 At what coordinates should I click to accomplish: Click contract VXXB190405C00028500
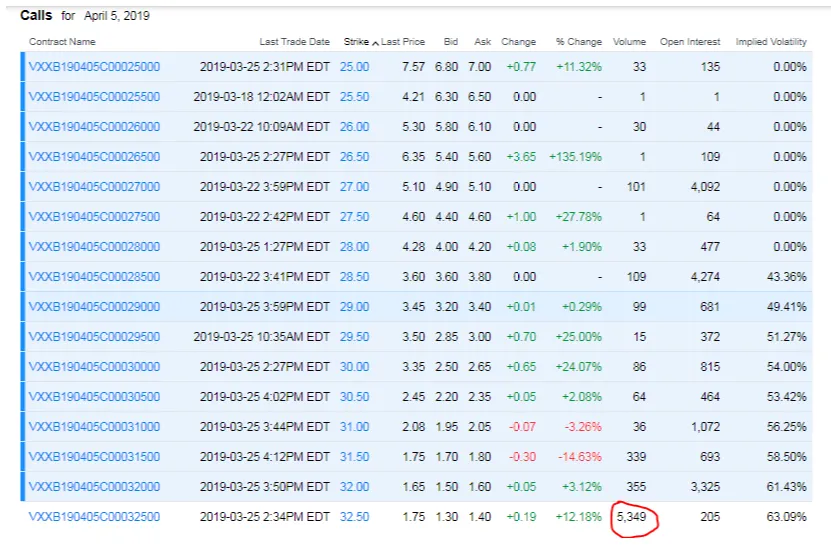94,277
